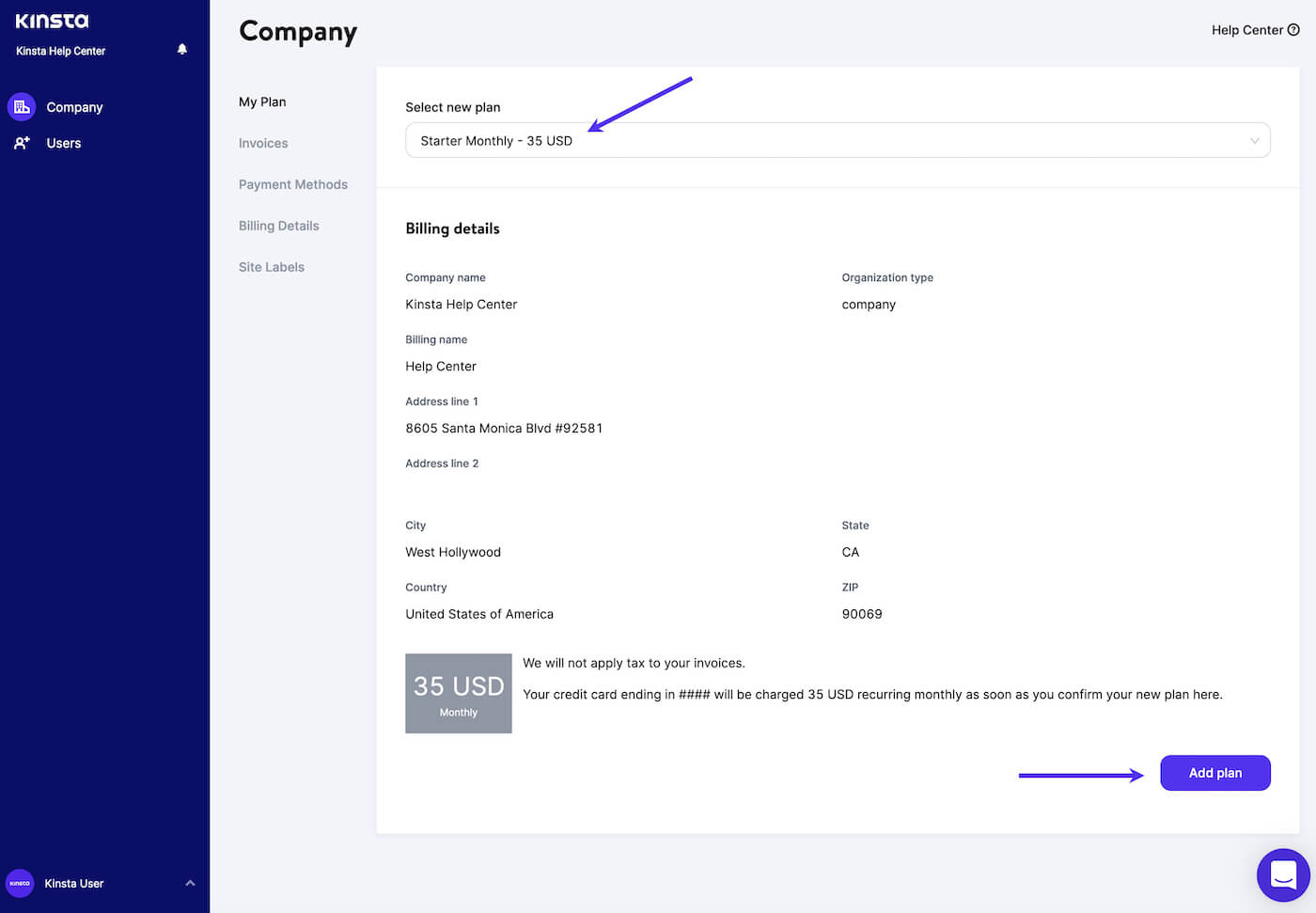
Task: Open the chat support widget
Action: (x=1283, y=874)
